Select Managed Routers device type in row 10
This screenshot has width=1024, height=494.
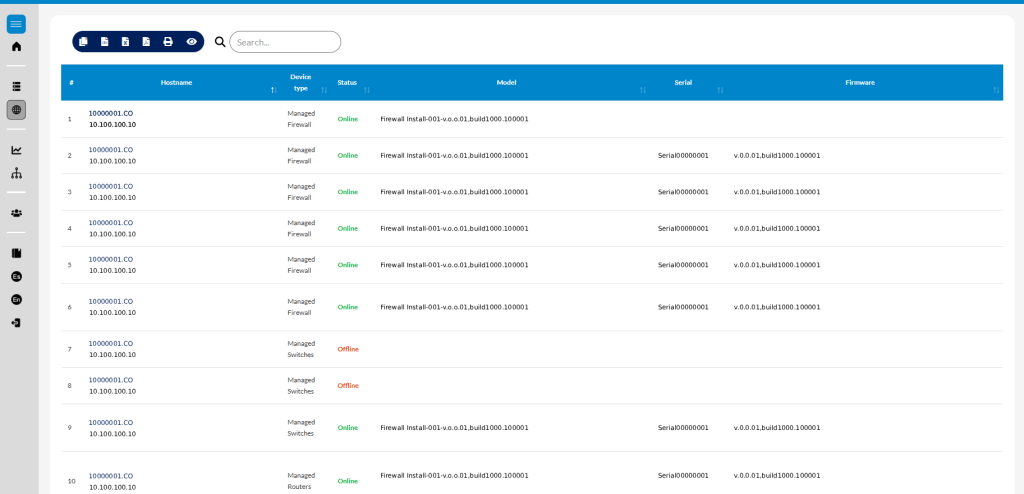coord(300,481)
